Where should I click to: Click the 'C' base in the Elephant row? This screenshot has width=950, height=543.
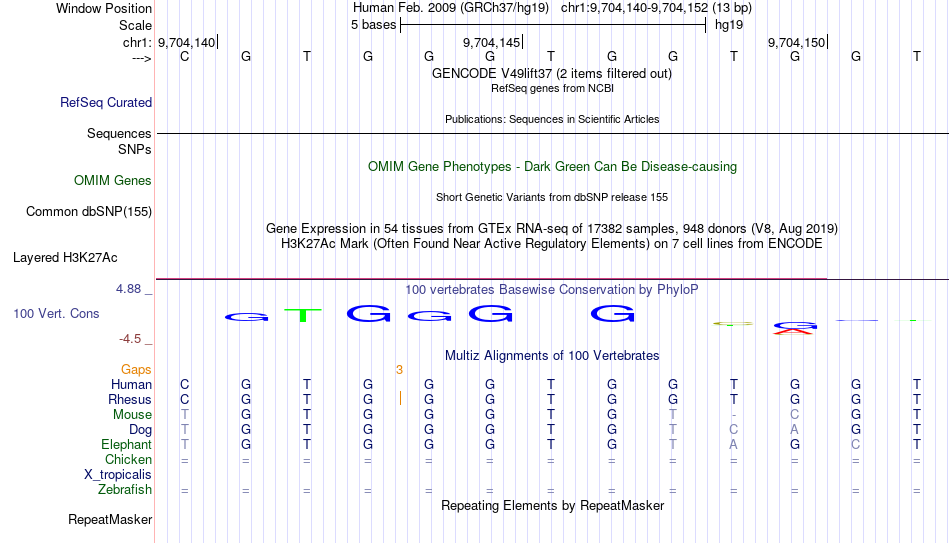856,445
